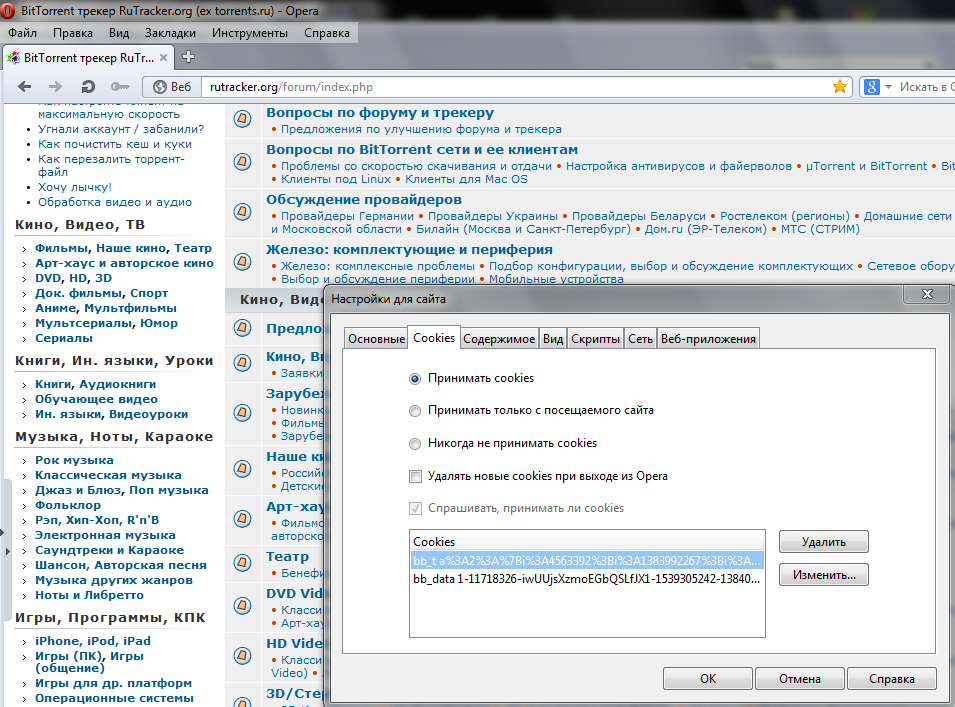Select the bb_t cookie row
The image size is (955, 707).
(x=587, y=560)
